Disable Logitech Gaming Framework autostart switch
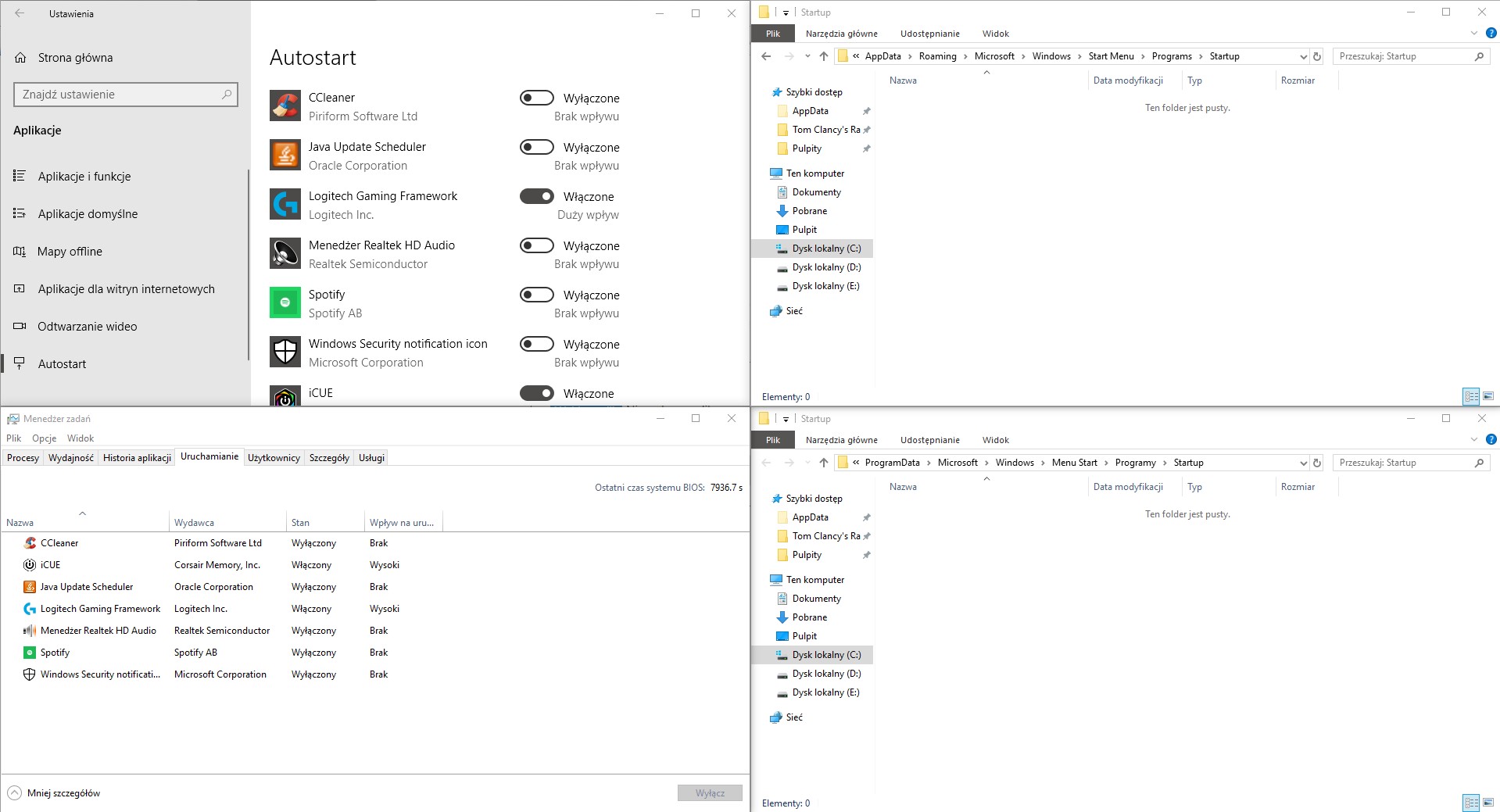This screenshot has width=1500, height=812. pyautogui.click(x=537, y=196)
